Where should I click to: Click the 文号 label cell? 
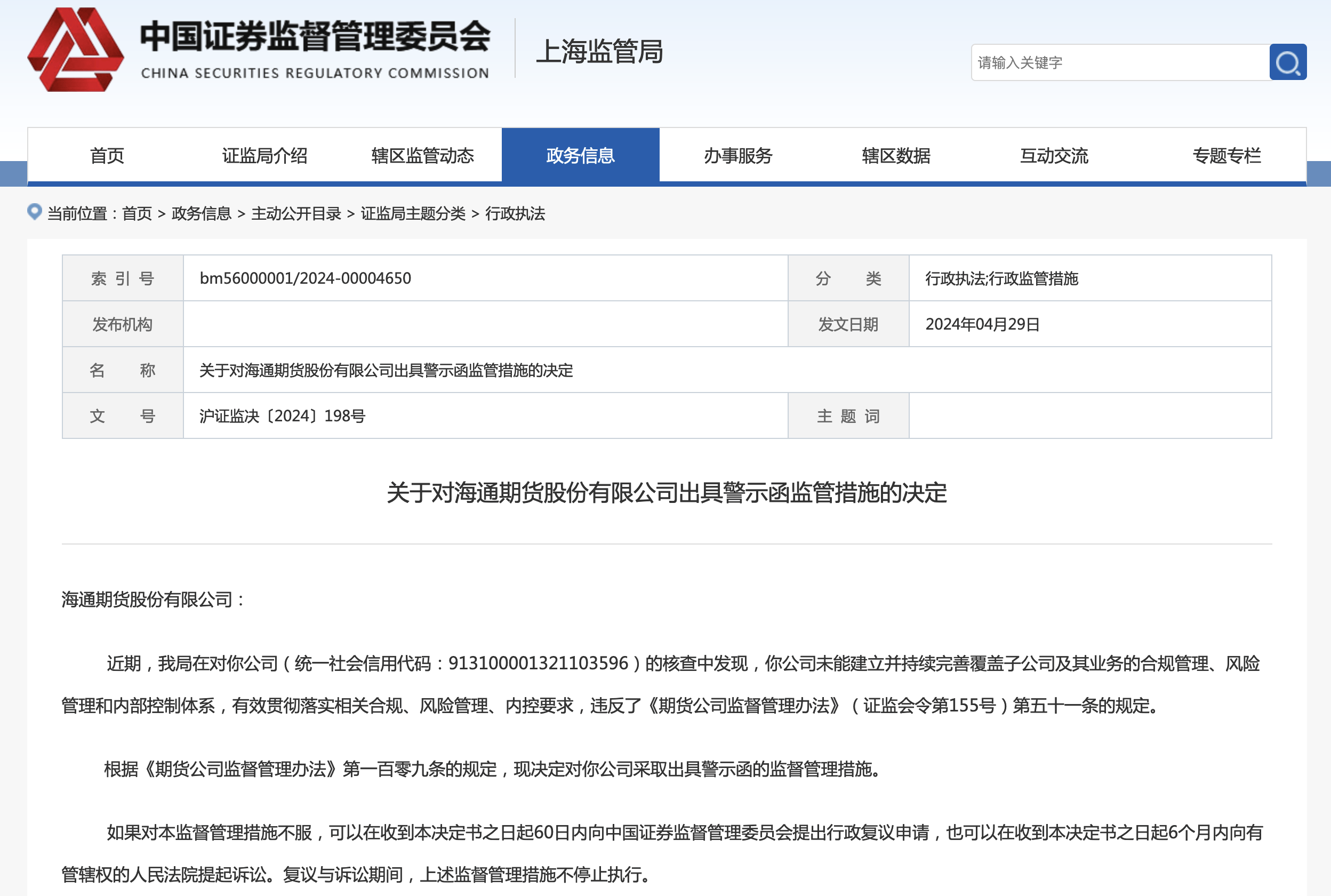[x=123, y=415]
